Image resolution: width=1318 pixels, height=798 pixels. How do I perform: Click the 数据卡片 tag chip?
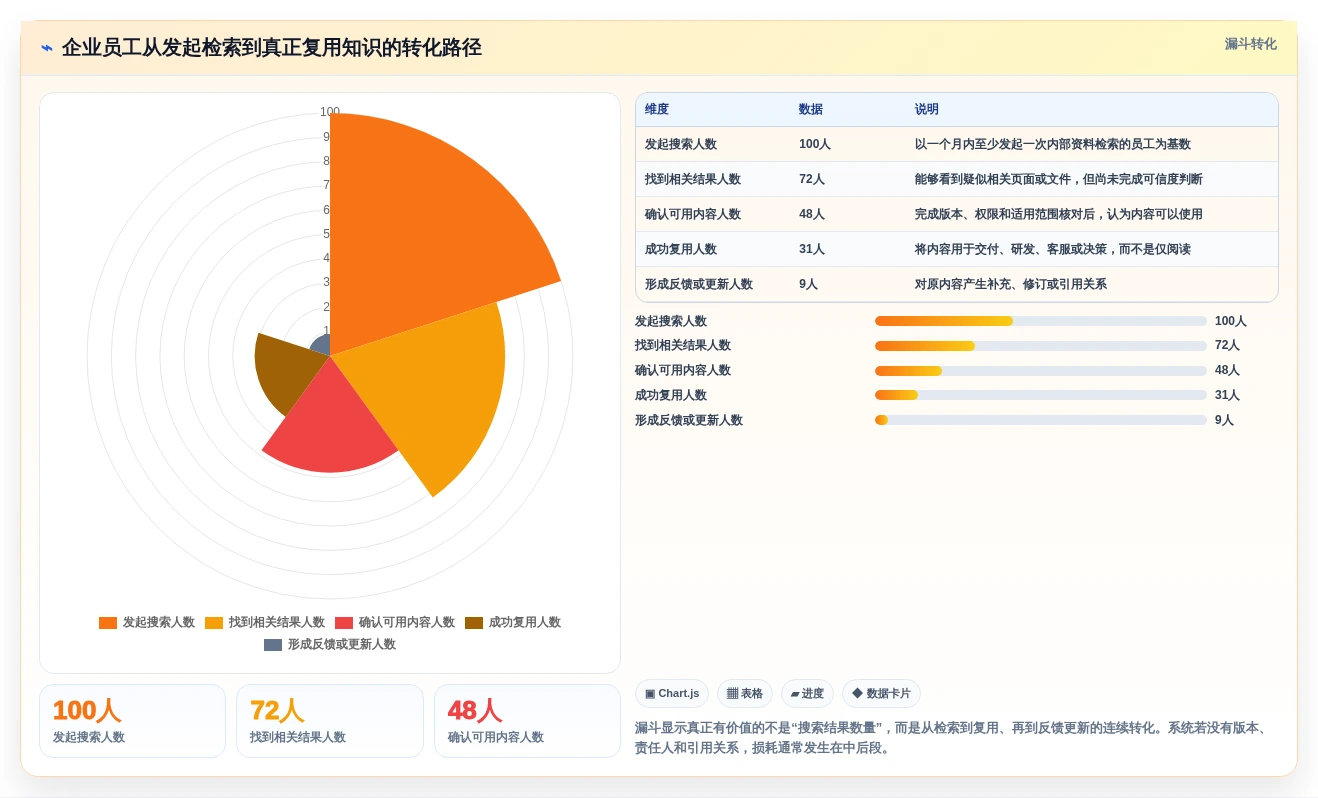tap(881, 694)
